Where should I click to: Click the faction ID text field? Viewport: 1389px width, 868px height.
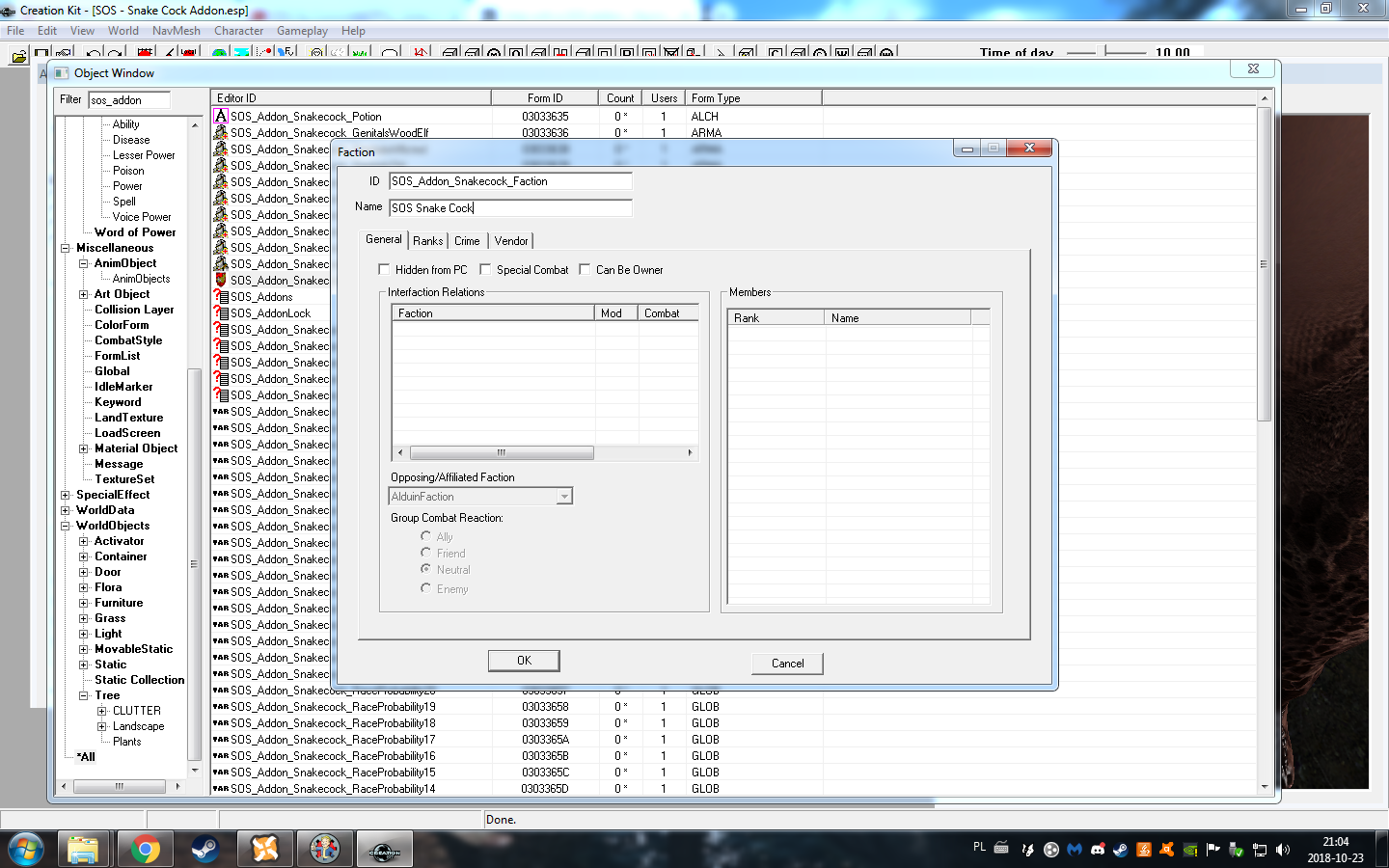click(x=510, y=180)
